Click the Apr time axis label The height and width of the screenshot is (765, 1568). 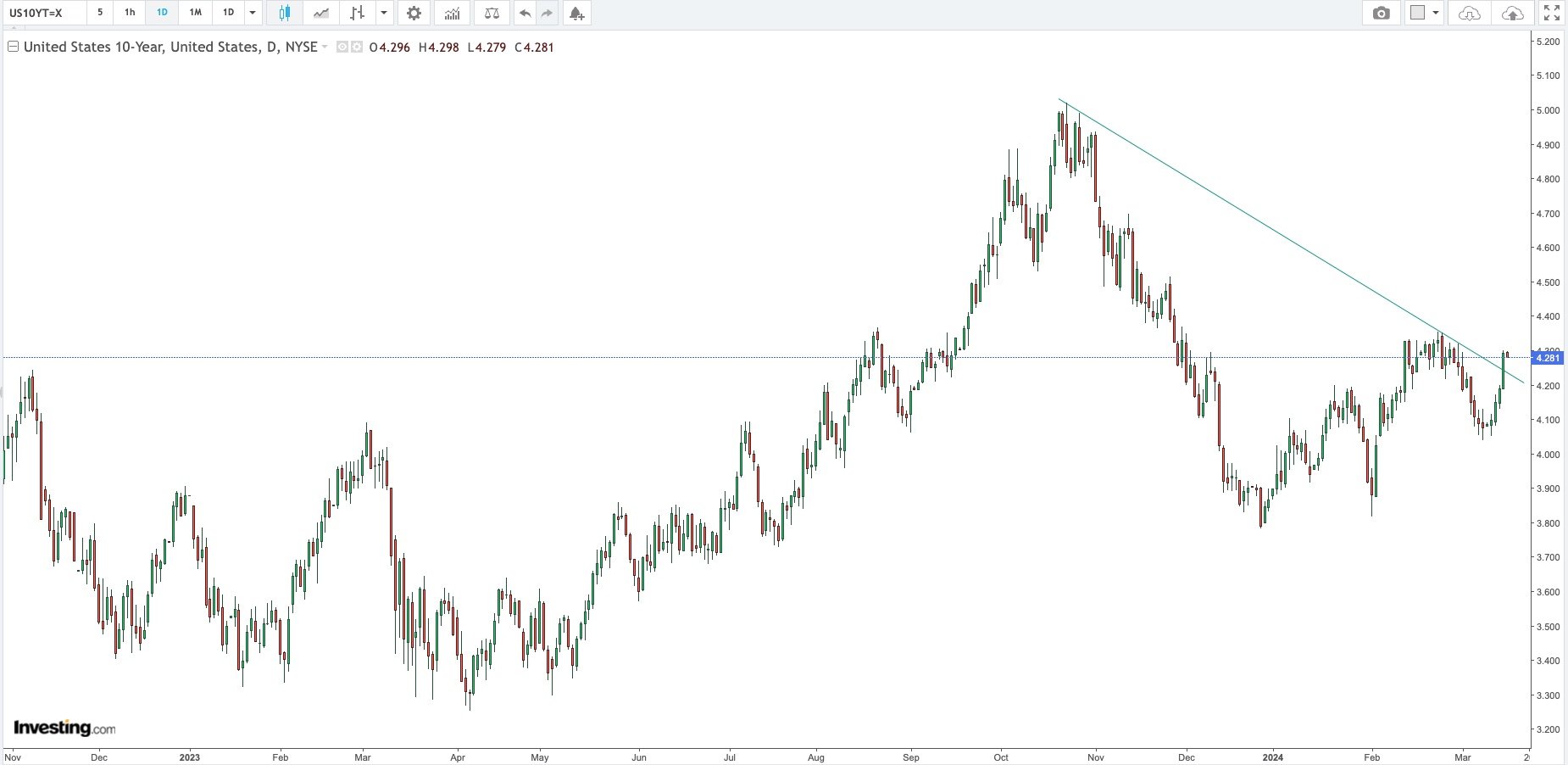pyautogui.click(x=458, y=757)
